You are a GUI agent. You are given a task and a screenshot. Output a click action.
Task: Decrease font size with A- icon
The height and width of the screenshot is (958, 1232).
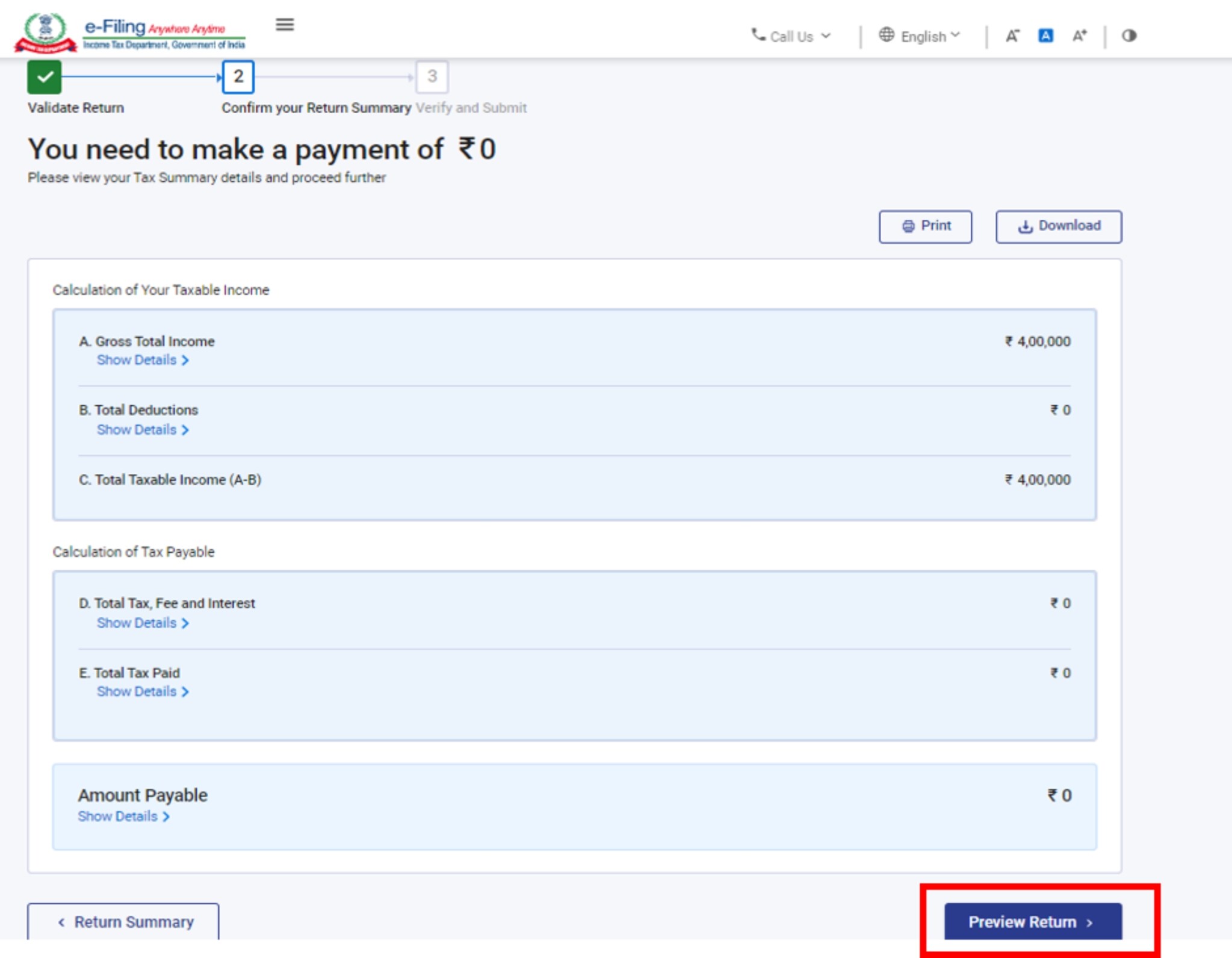tap(1012, 36)
